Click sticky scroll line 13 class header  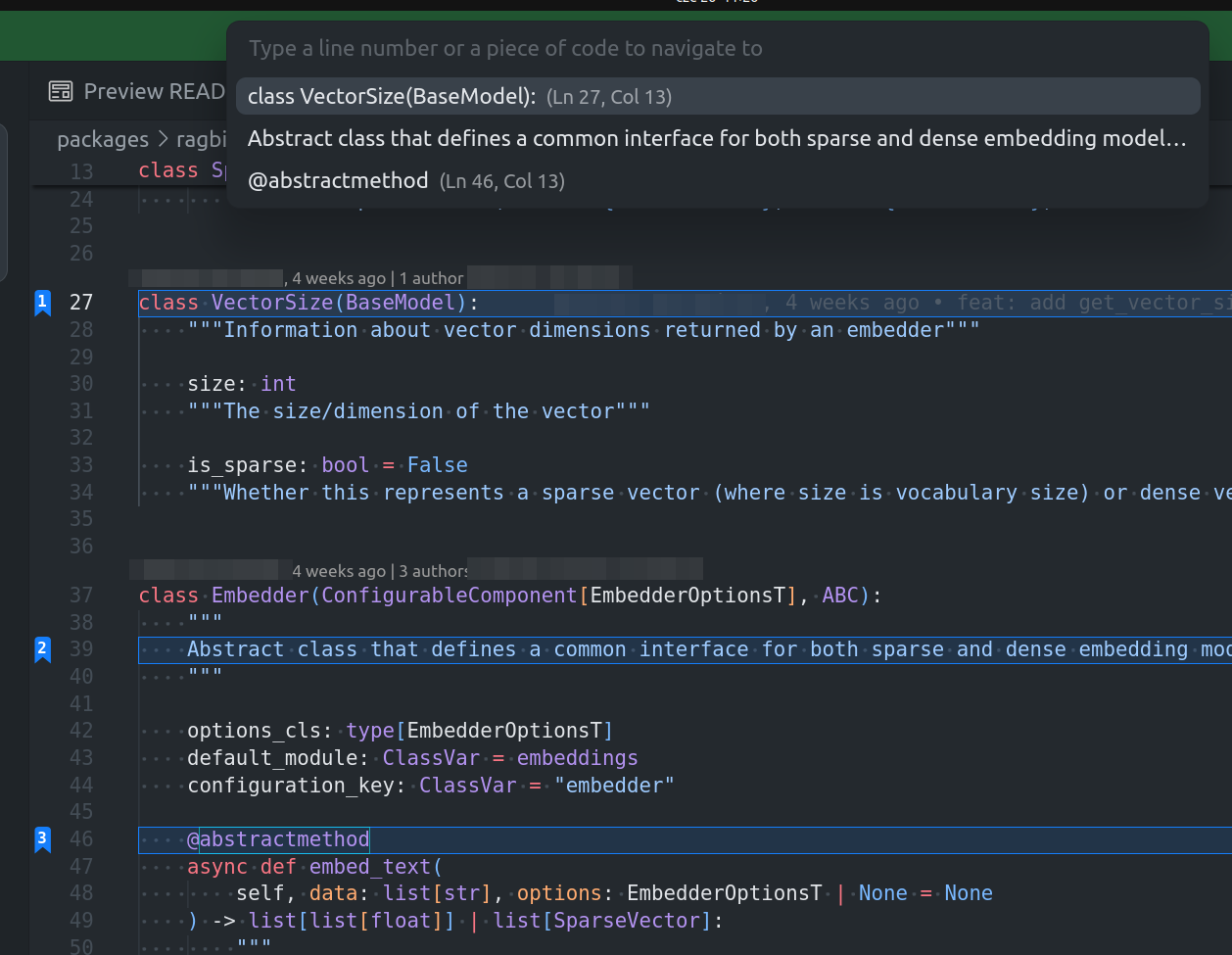click(x=182, y=170)
